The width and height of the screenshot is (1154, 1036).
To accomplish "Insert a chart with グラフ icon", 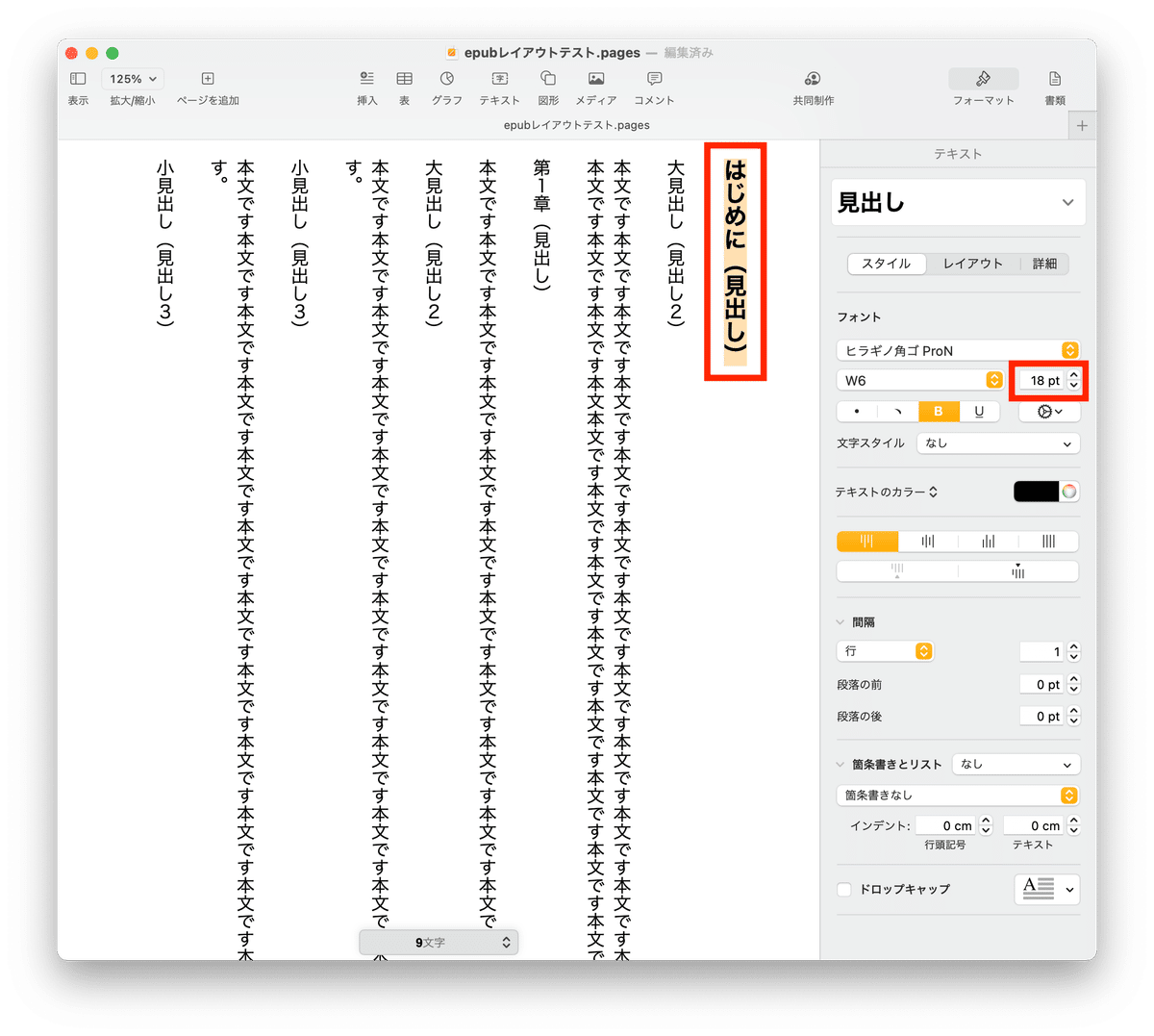I will point(447,79).
